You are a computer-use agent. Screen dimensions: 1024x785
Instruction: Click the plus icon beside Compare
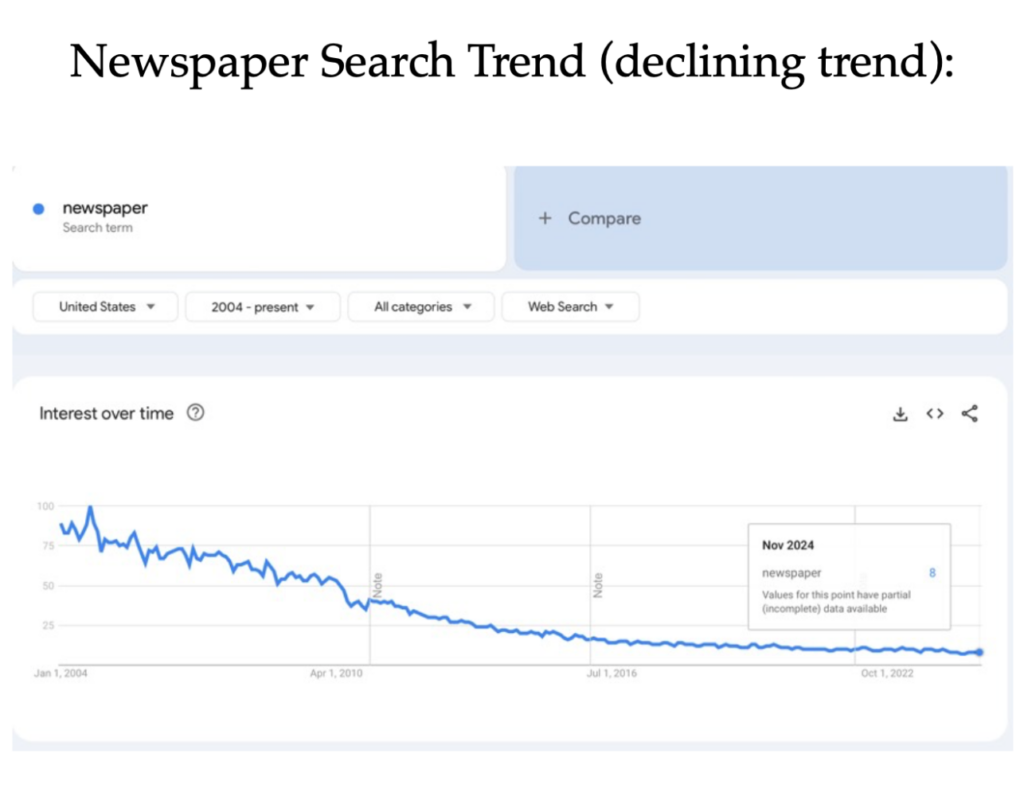coord(545,218)
